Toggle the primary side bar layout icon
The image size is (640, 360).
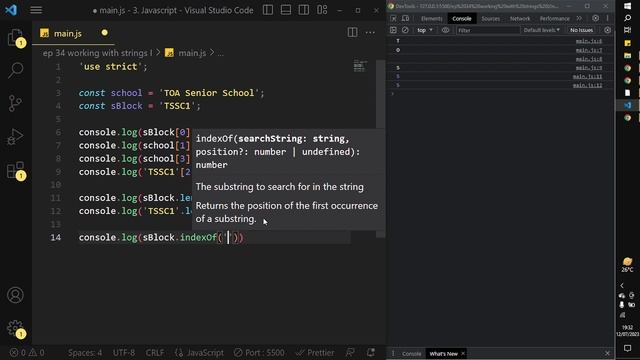pos(268,10)
